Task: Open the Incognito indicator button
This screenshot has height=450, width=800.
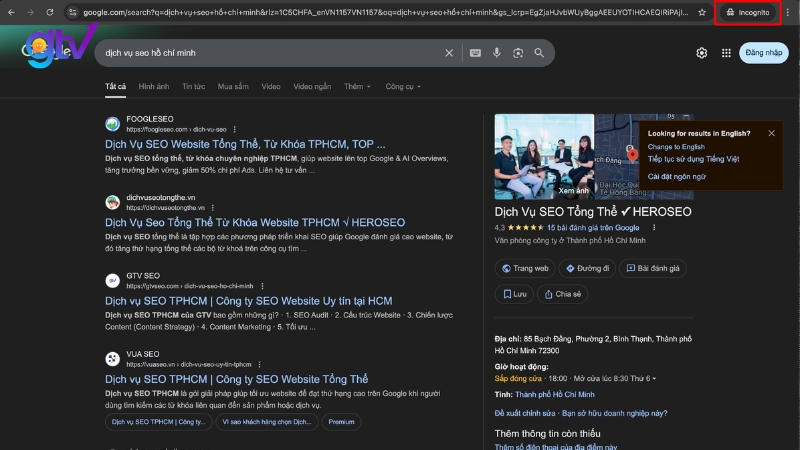Action: [x=748, y=12]
